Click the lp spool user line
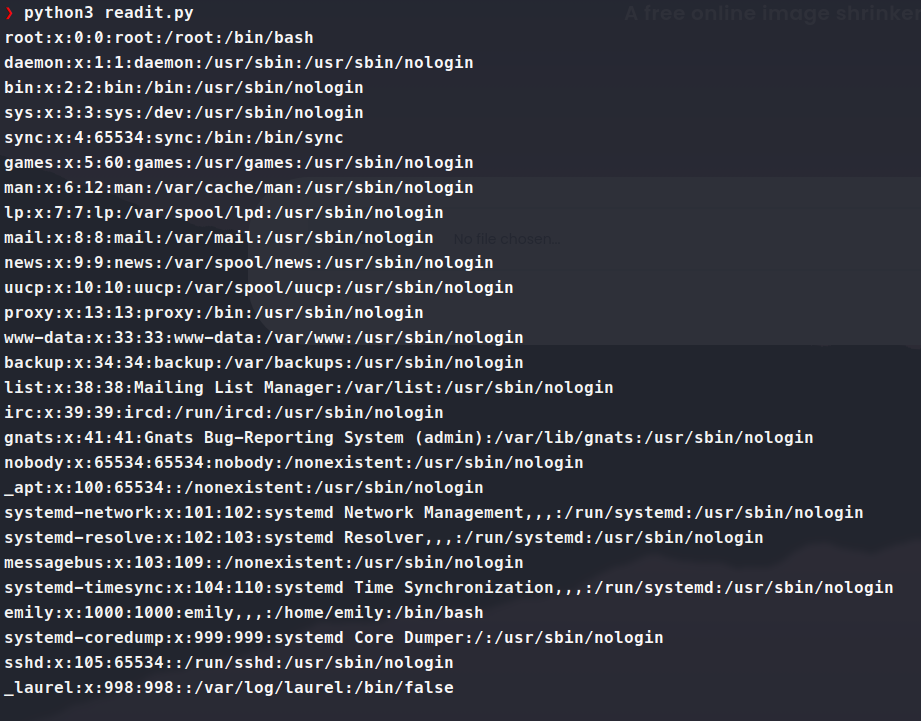921x721 pixels. pyautogui.click(x=223, y=213)
